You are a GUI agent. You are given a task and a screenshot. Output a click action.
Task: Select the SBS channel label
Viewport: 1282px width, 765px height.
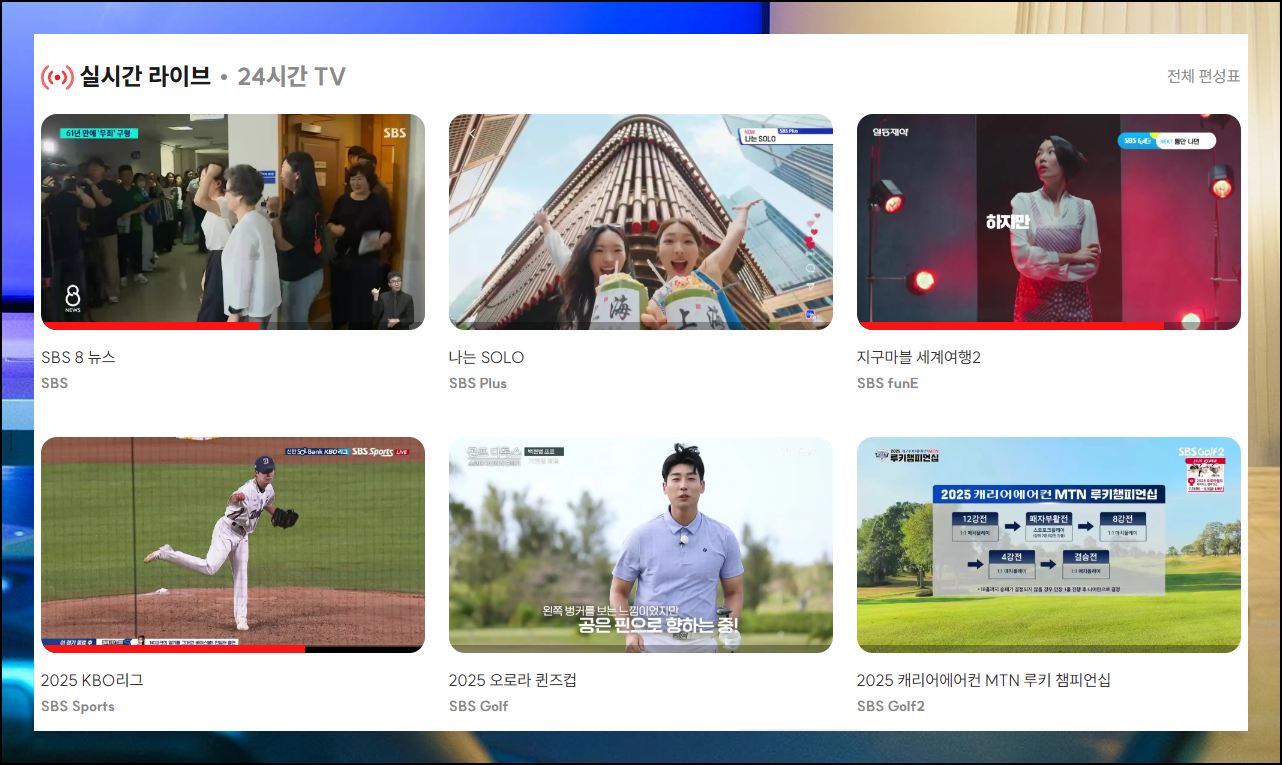55,383
